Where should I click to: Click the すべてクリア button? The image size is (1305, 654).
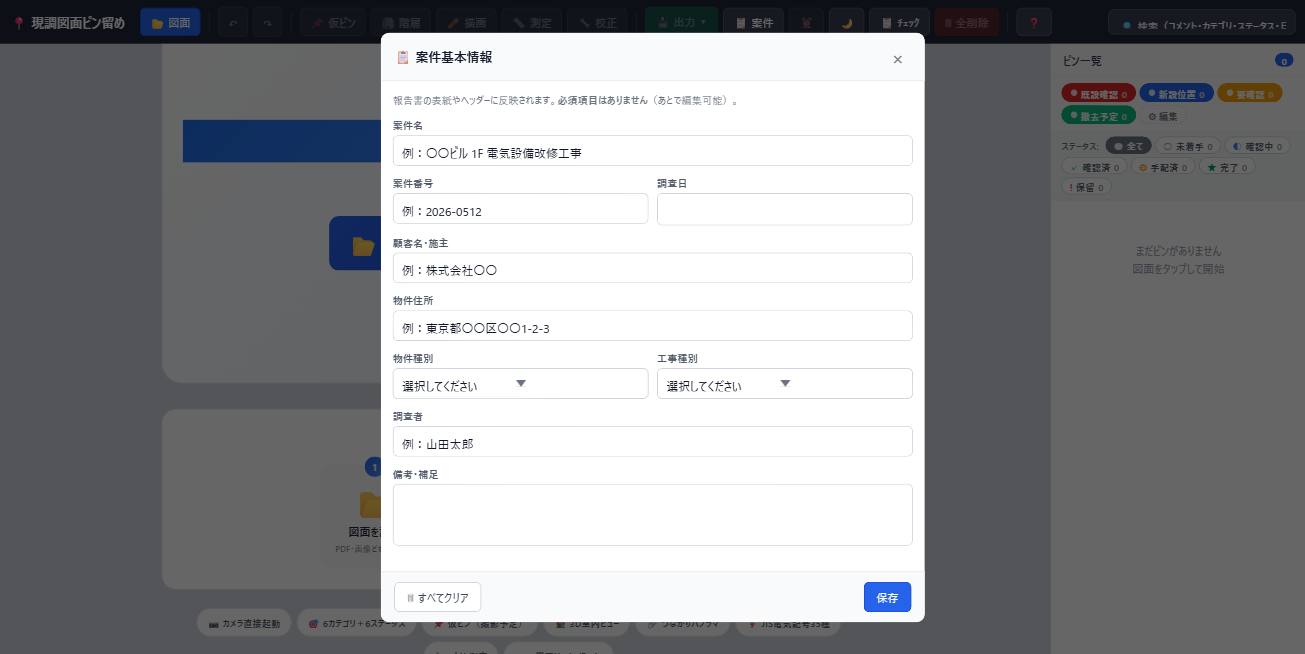coord(438,597)
